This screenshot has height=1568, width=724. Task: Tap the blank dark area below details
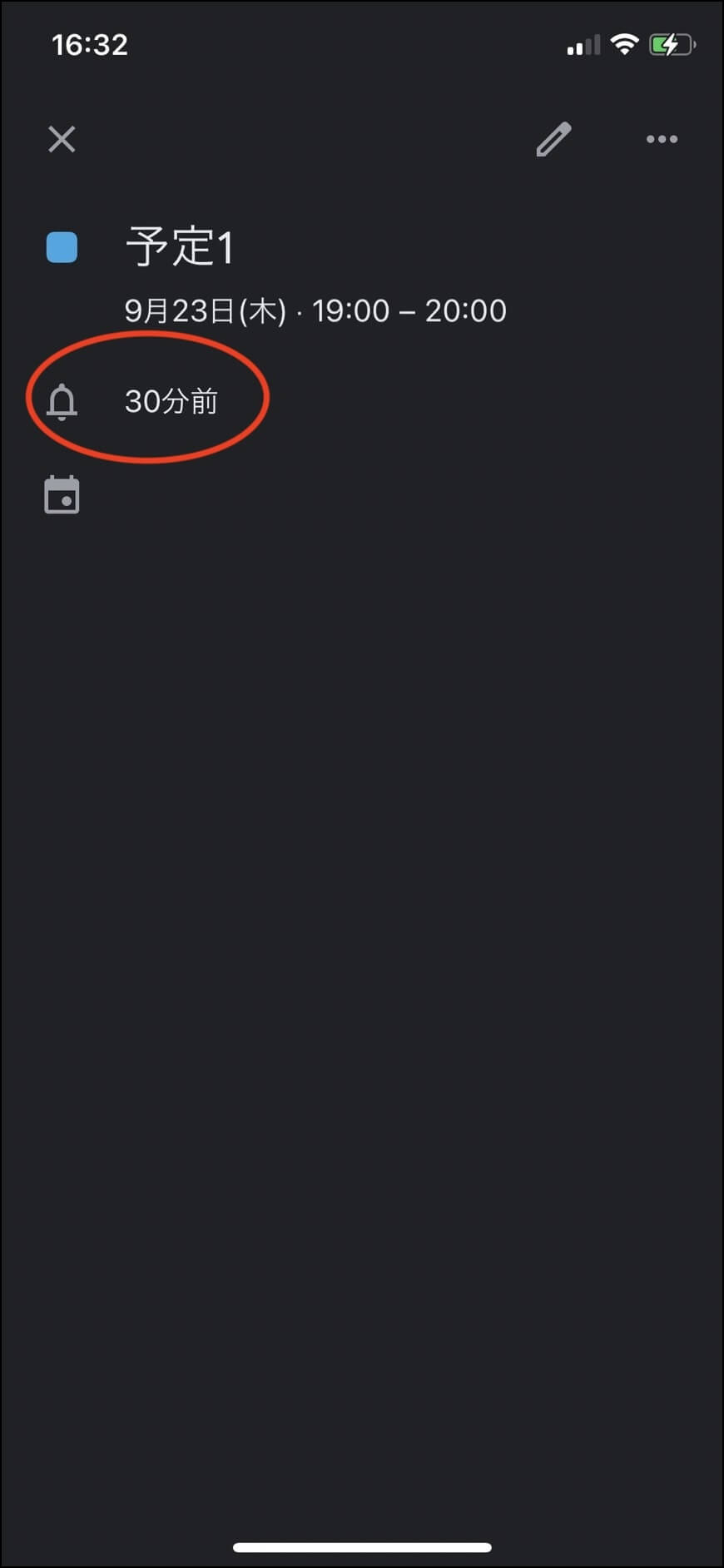362,999
